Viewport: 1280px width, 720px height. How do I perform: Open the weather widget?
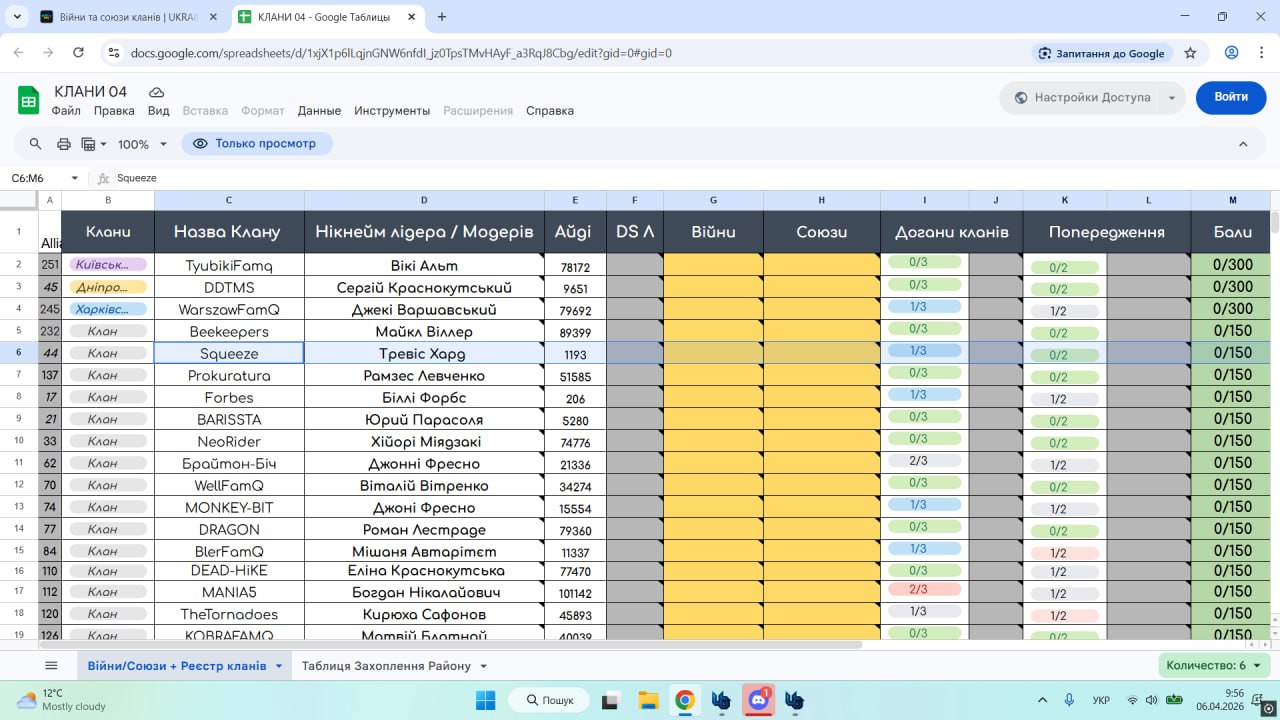click(x=60, y=700)
